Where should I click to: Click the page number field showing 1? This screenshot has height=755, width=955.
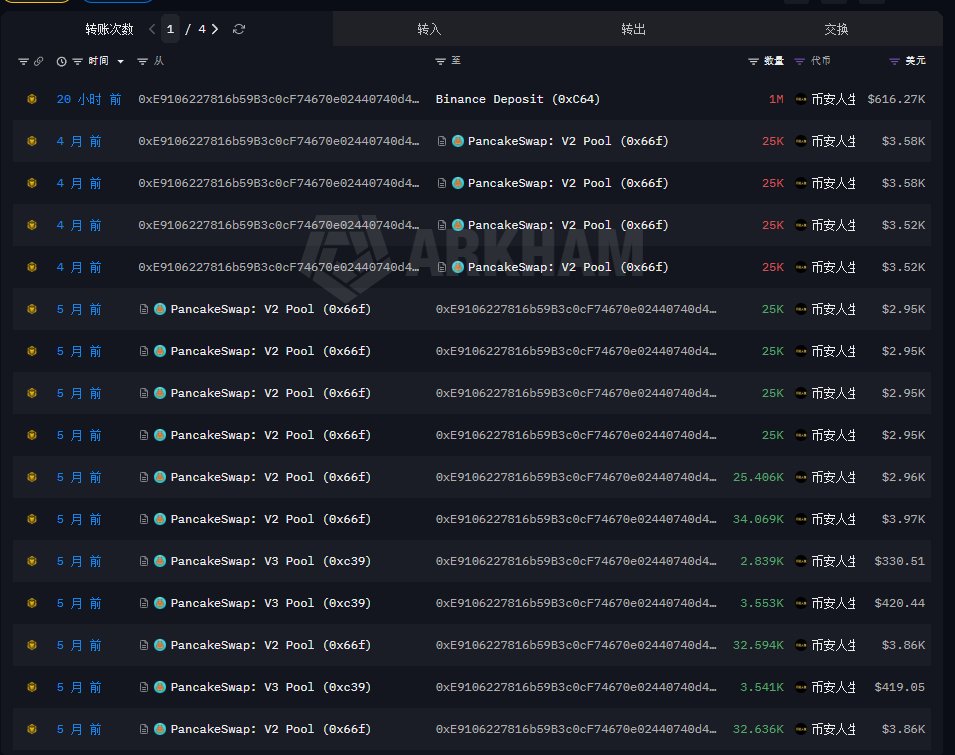pos(171,29)
